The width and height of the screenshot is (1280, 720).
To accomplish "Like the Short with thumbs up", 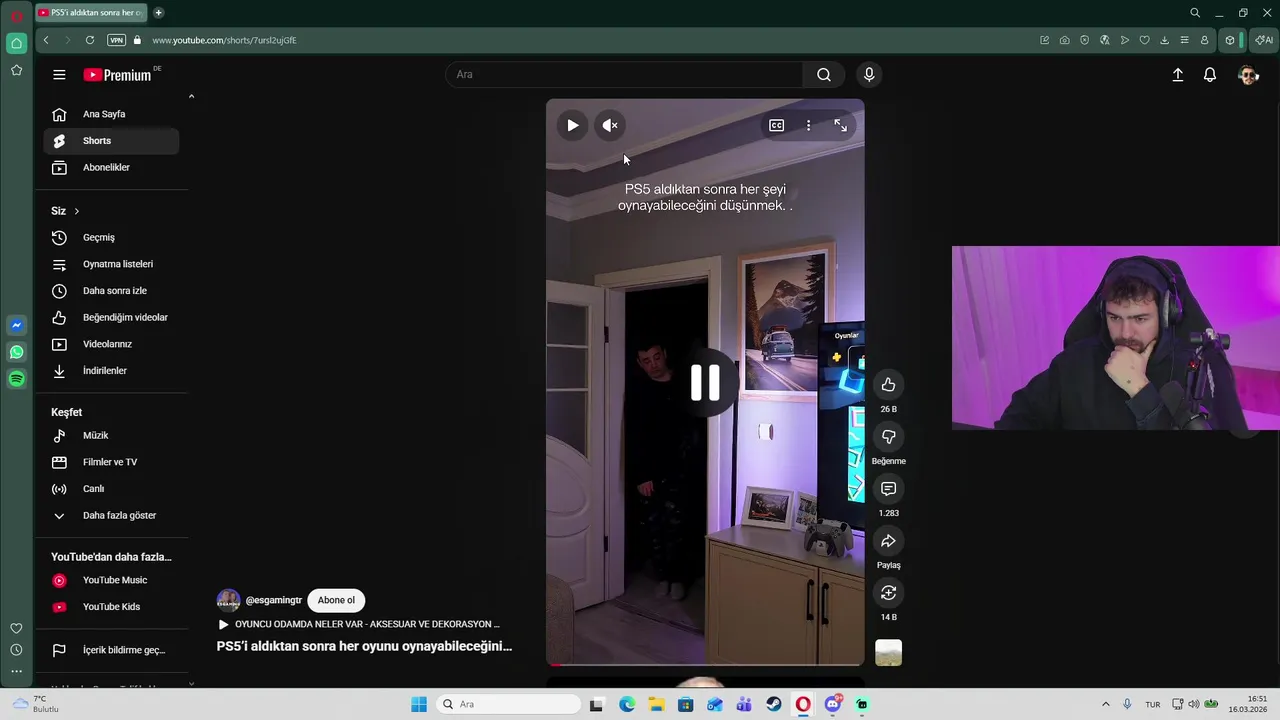I will [x=888, y=385].
